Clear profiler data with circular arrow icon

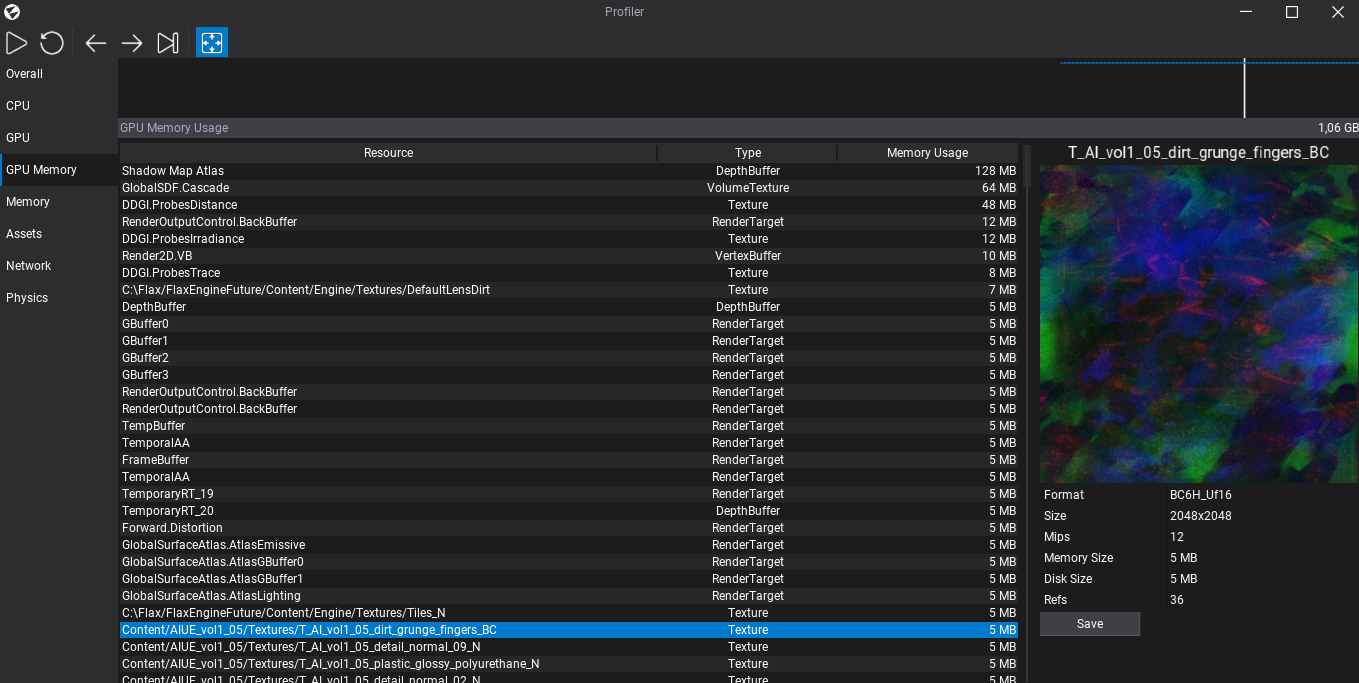pyautogui.click(x=52, y=42)
